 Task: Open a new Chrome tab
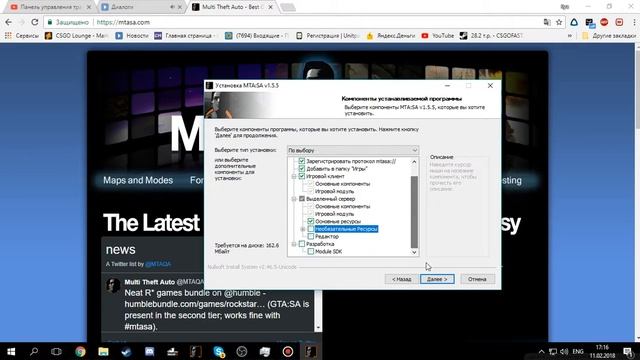288,7
